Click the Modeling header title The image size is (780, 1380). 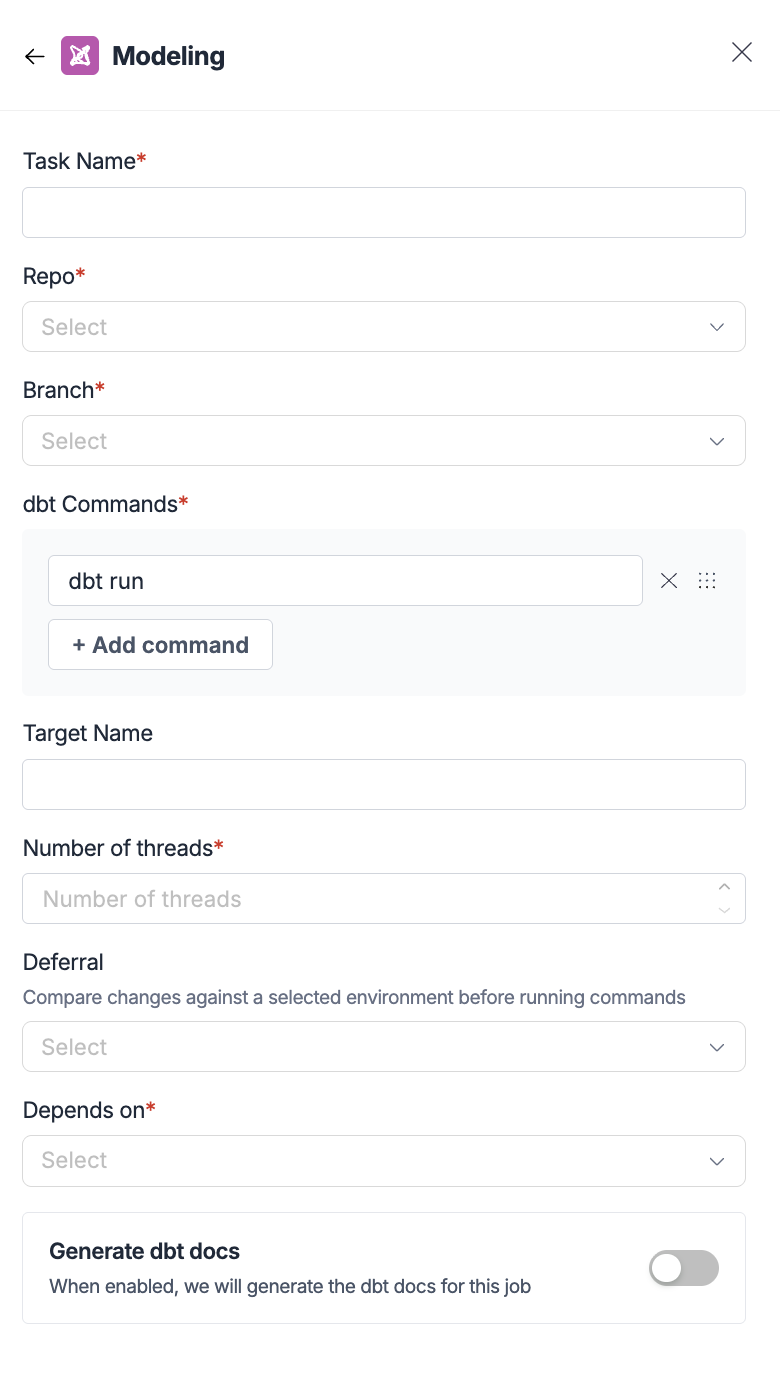click(168, 56)
